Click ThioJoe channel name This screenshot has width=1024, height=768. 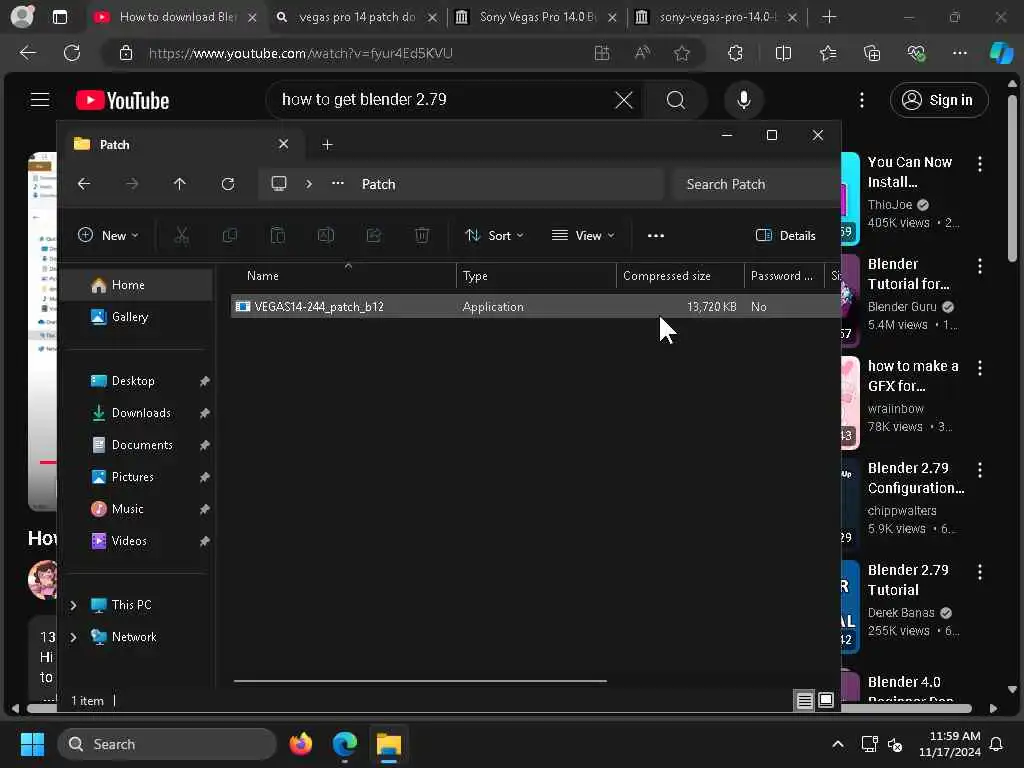889,205
